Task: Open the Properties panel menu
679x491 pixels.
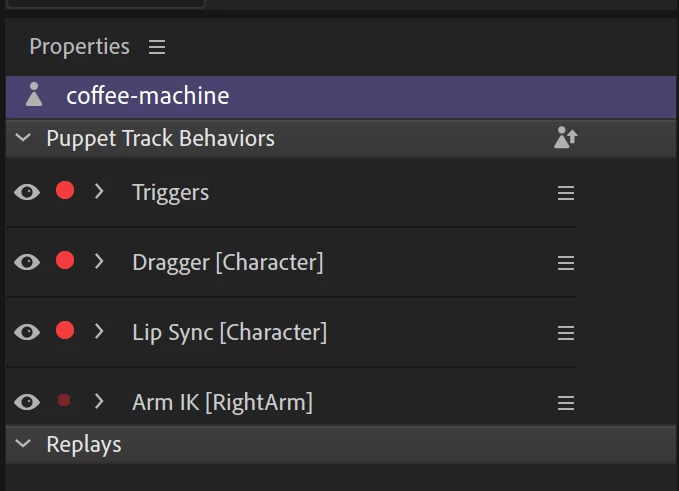Action: 157,47
